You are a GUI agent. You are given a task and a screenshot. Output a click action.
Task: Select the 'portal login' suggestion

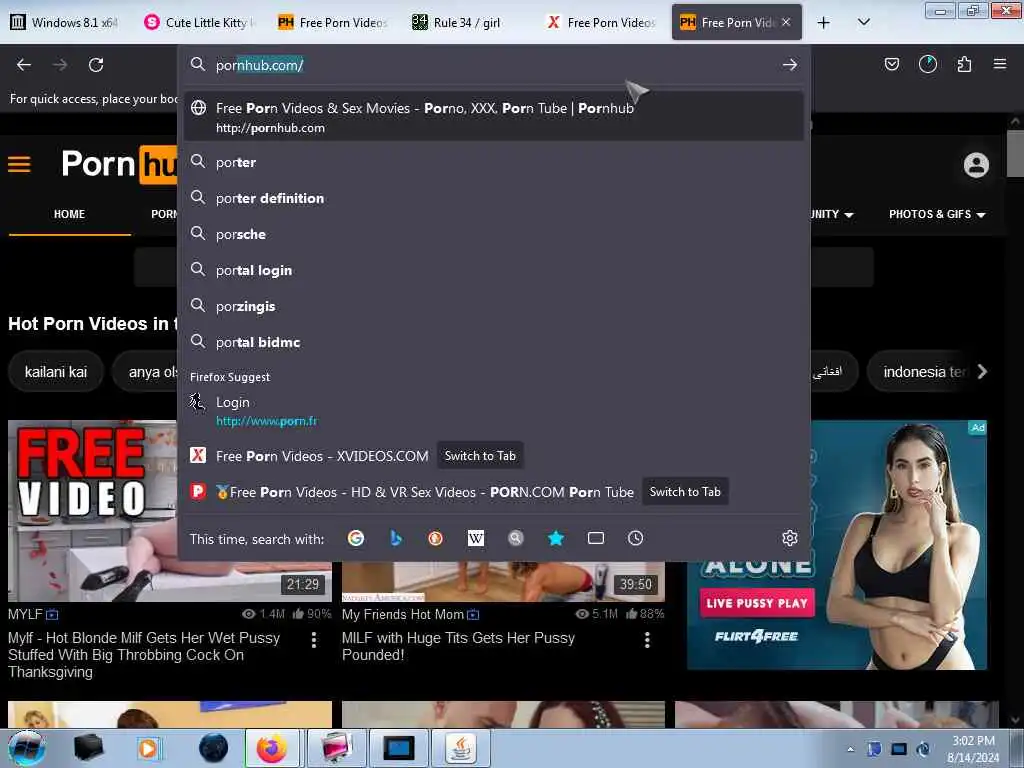click(x=493, y=270)
